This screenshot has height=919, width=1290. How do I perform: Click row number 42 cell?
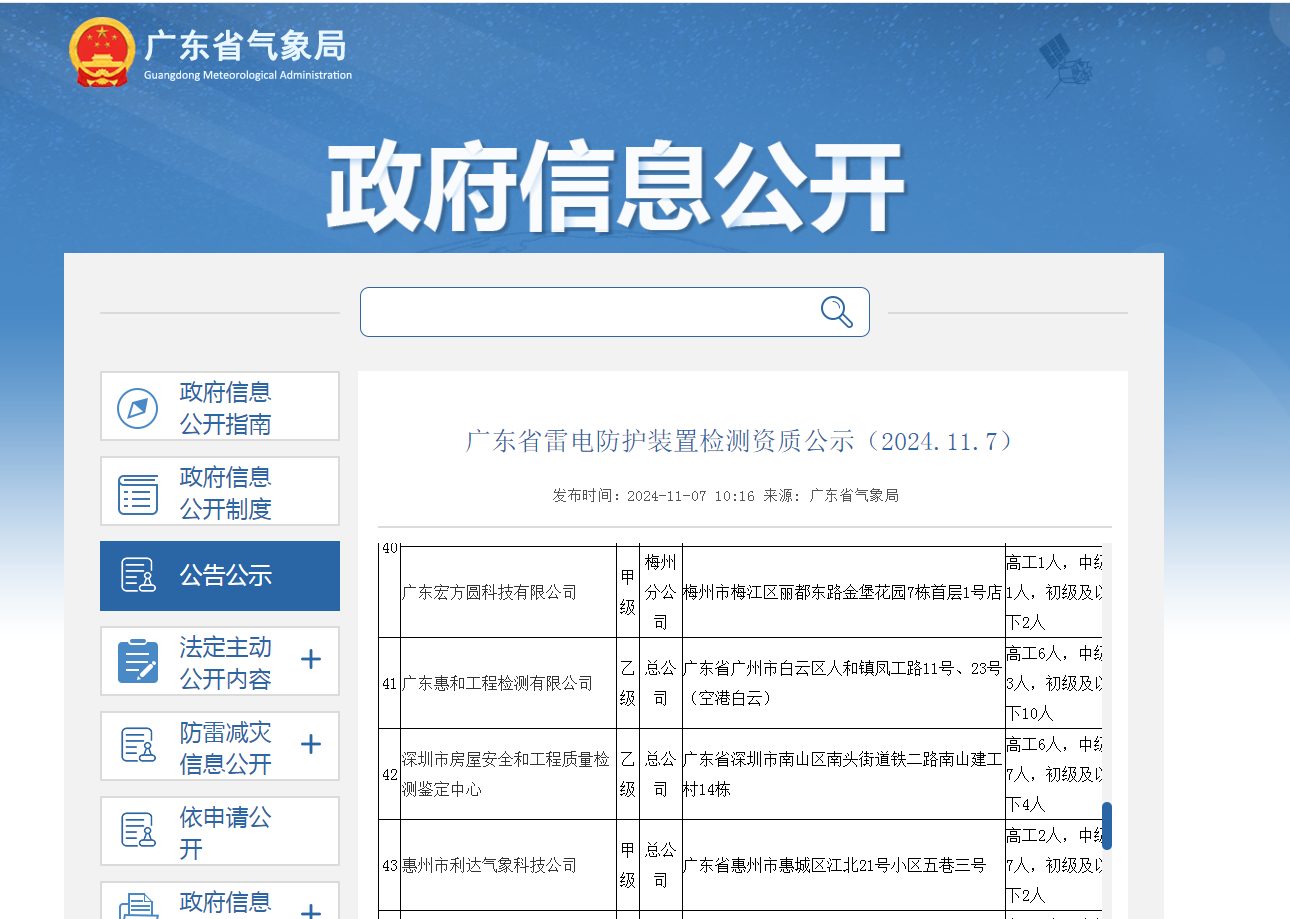tap(390, 774)
